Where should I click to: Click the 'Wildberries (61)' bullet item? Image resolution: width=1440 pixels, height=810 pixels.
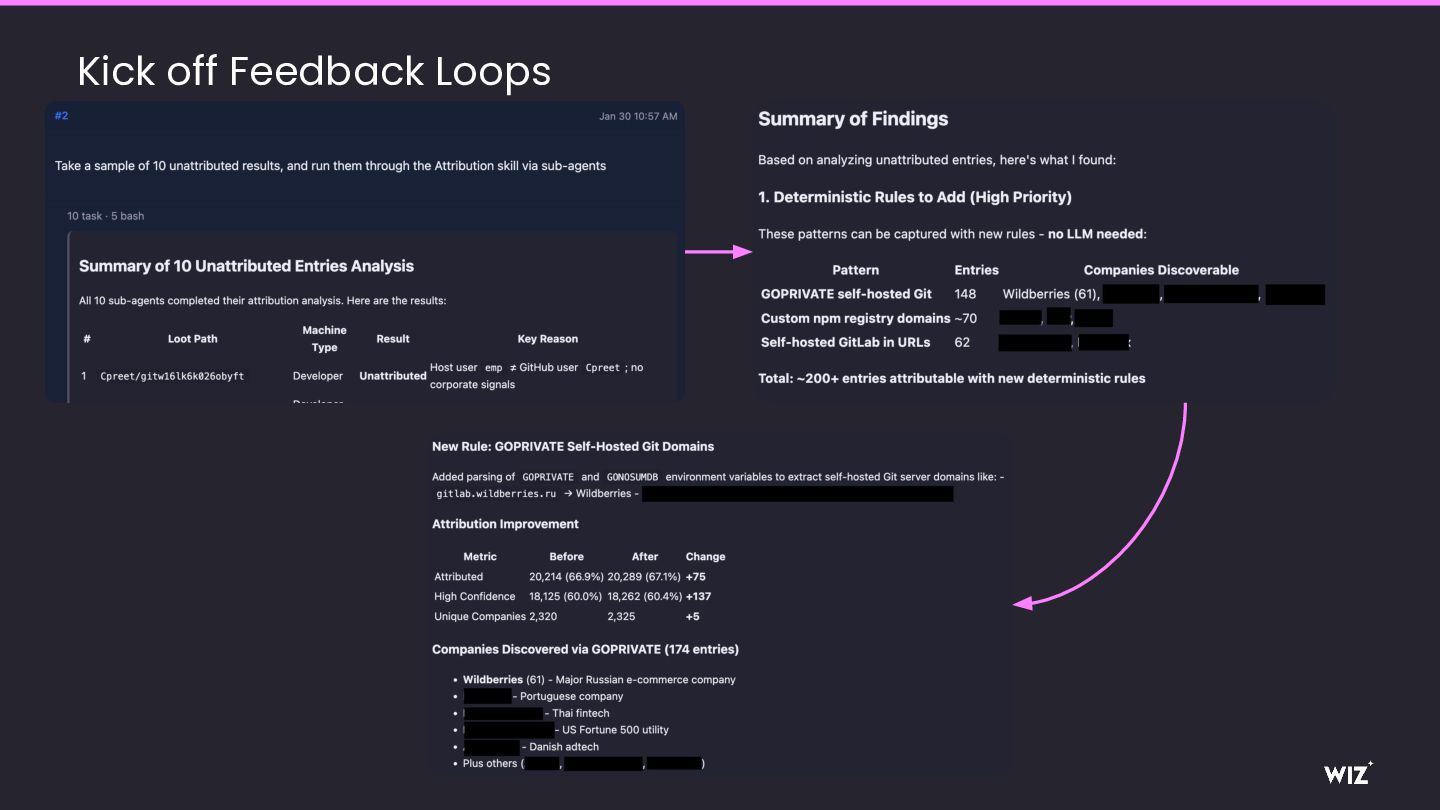click(599, 680)
